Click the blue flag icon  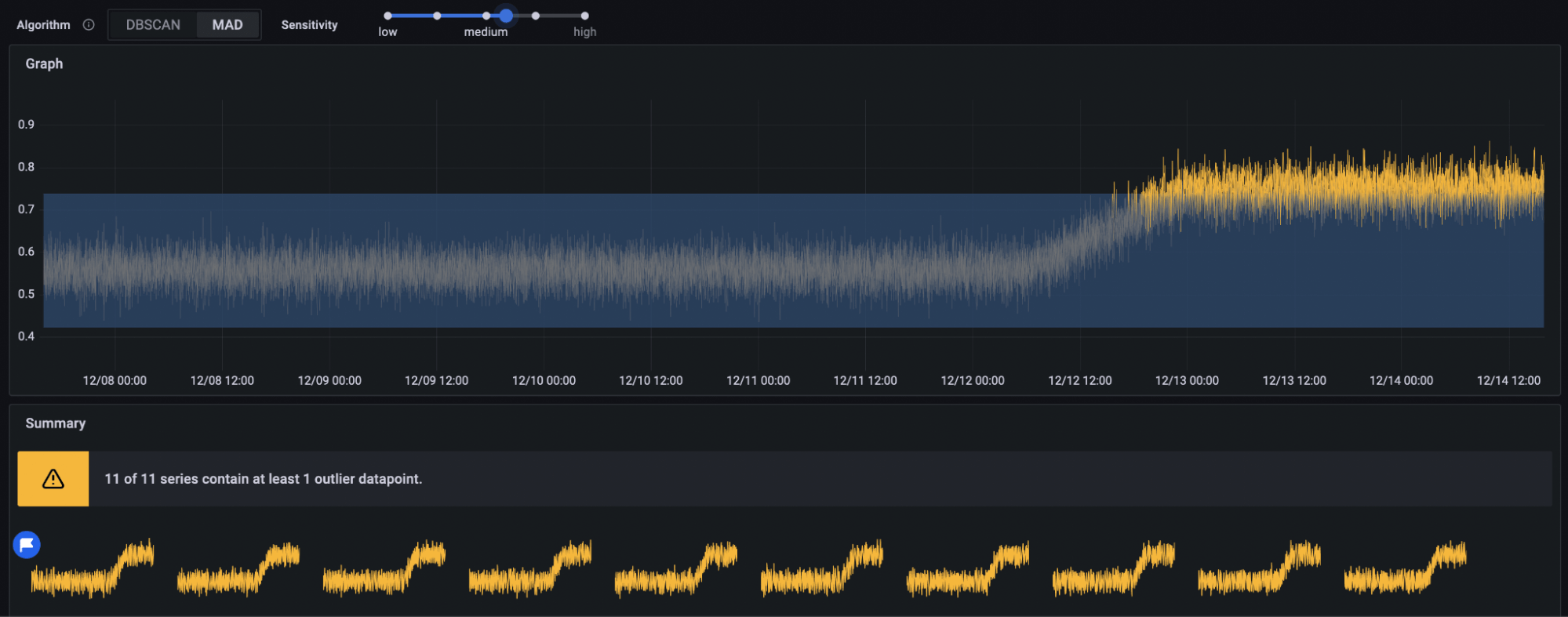pos(27,545)
